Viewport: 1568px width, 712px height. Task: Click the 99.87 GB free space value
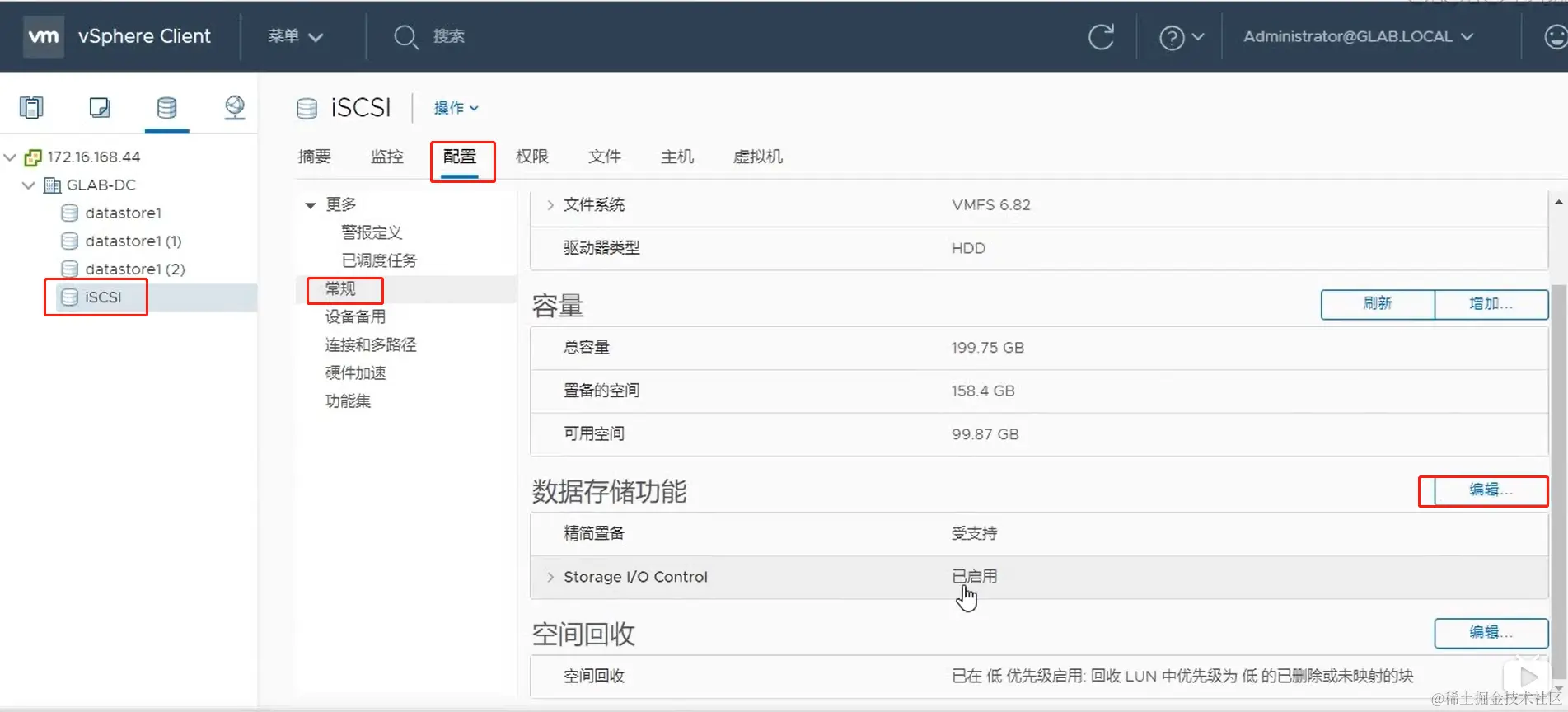pos(985,434)
